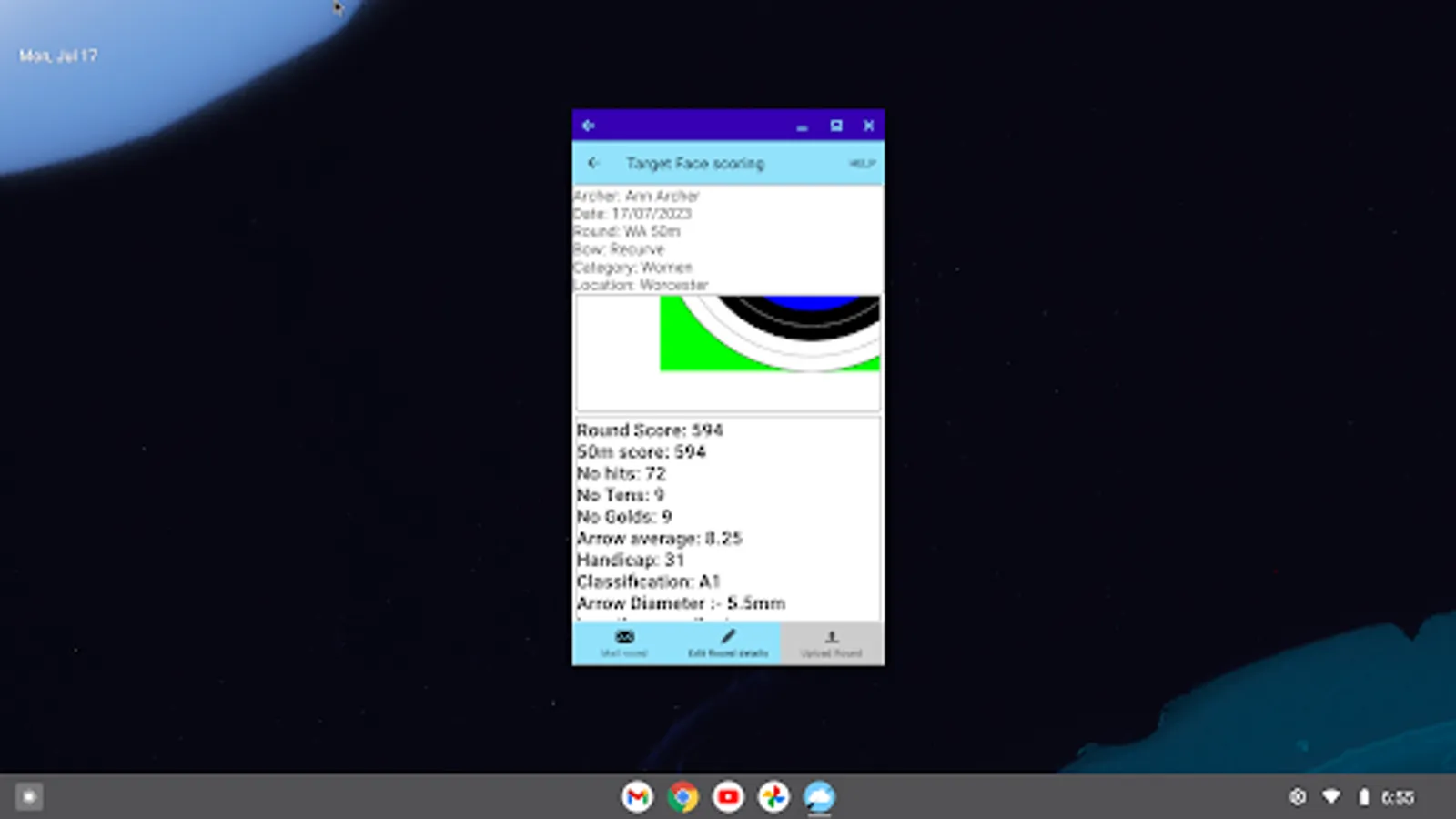This screenshot has width=1456, height=819.
Task: Select the Arrow average: 8.25 line
Action: [x=660, y=539]
